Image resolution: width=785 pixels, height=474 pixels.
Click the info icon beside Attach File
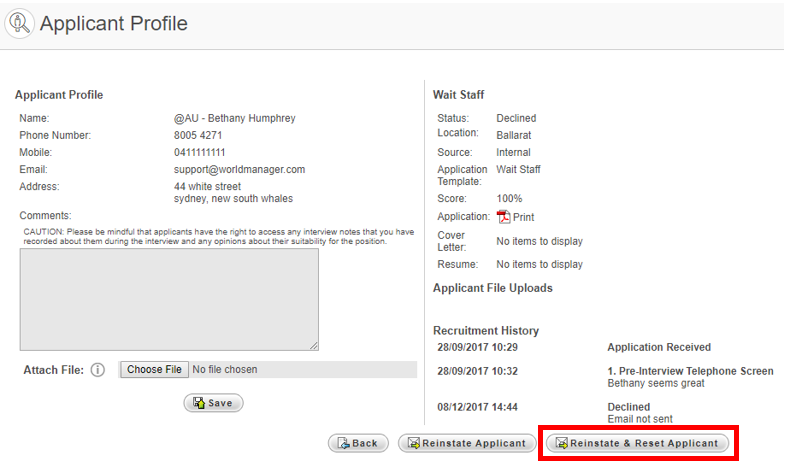98,370
